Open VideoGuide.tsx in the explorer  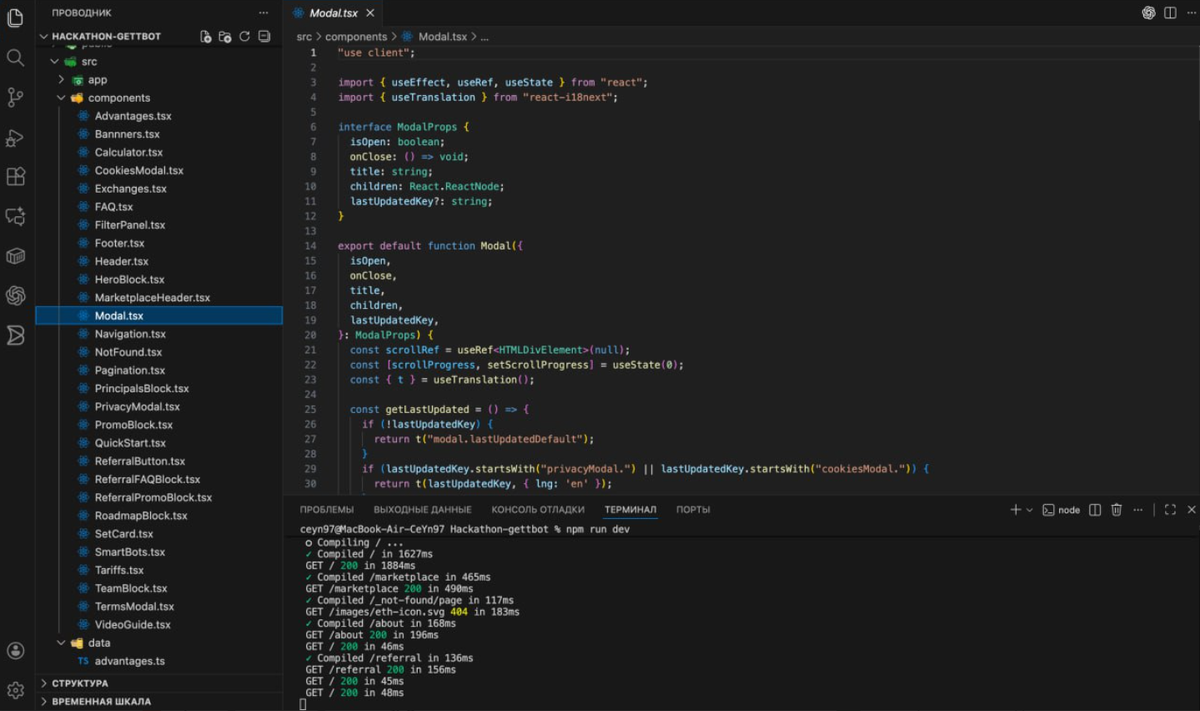[x=133, y=625]
